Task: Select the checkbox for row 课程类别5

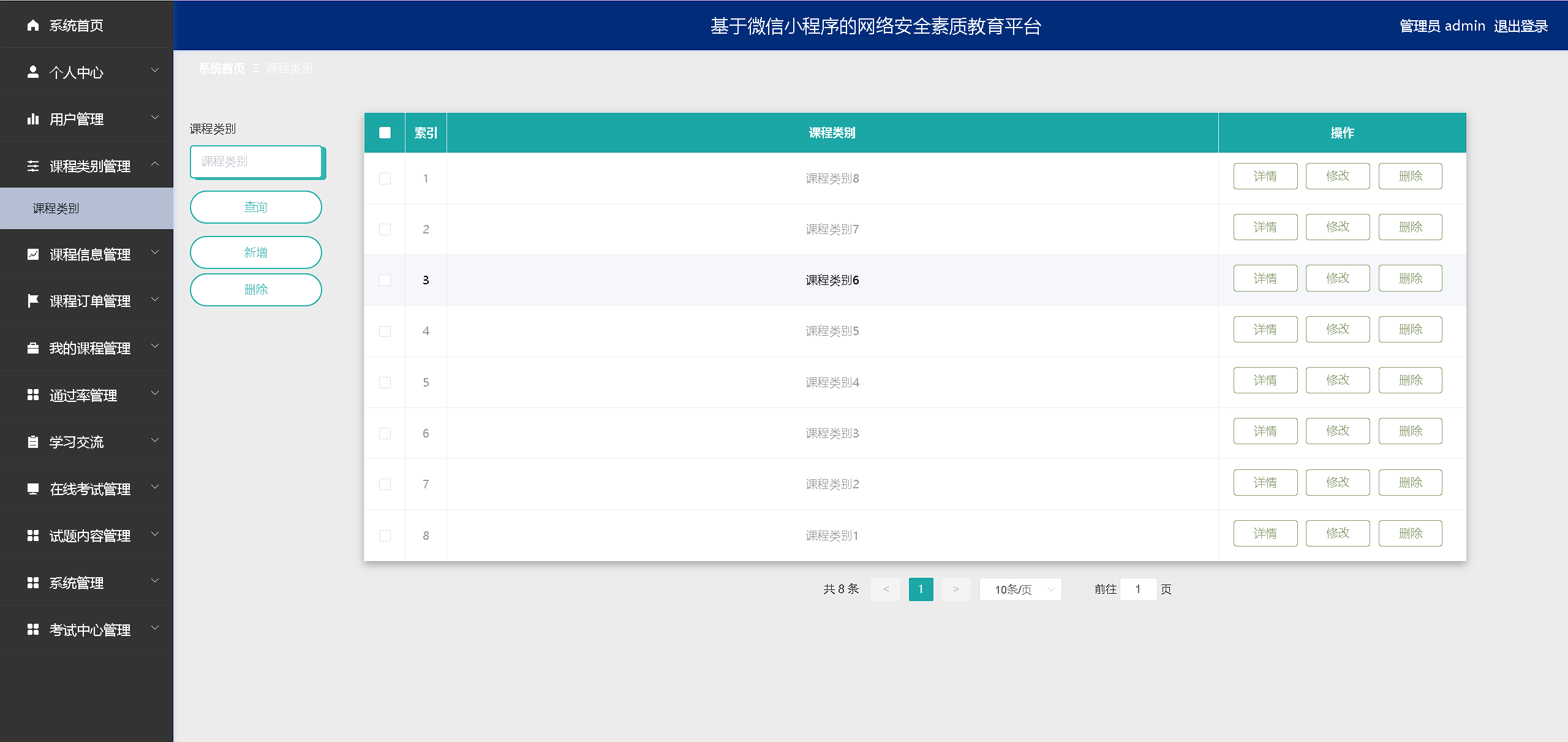Action: (x=385, y=331)
